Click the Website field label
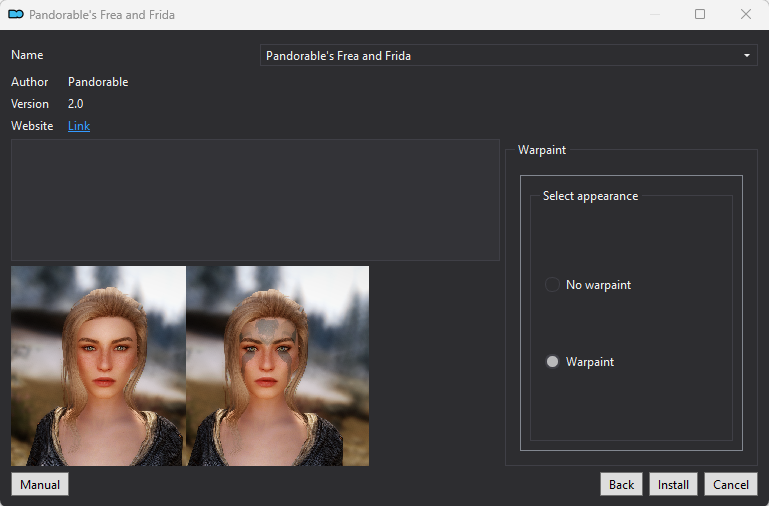This screenshot has width=769, height=506. point(32,126)
